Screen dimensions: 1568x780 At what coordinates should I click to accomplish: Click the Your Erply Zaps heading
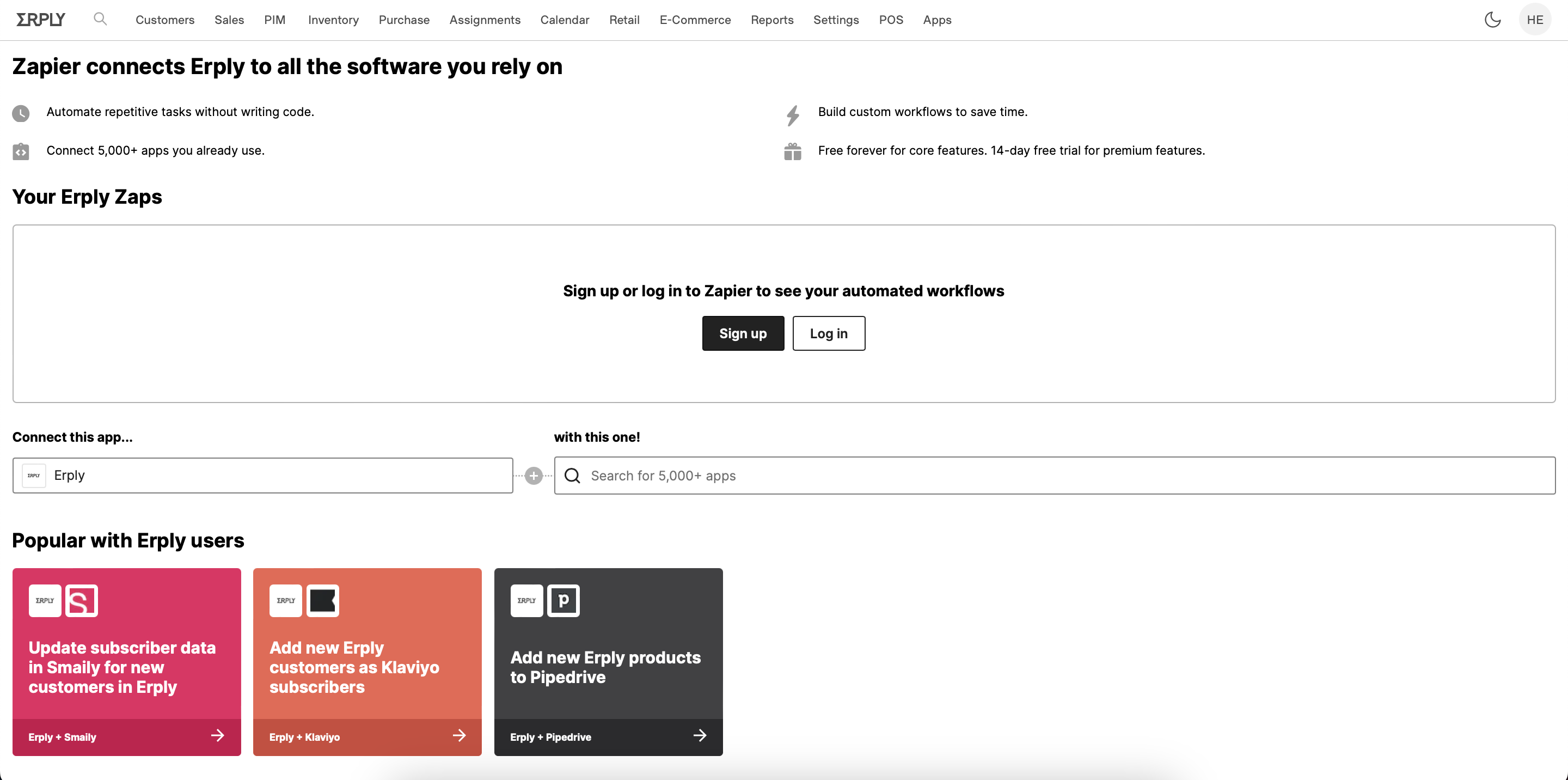pos(87,197)
